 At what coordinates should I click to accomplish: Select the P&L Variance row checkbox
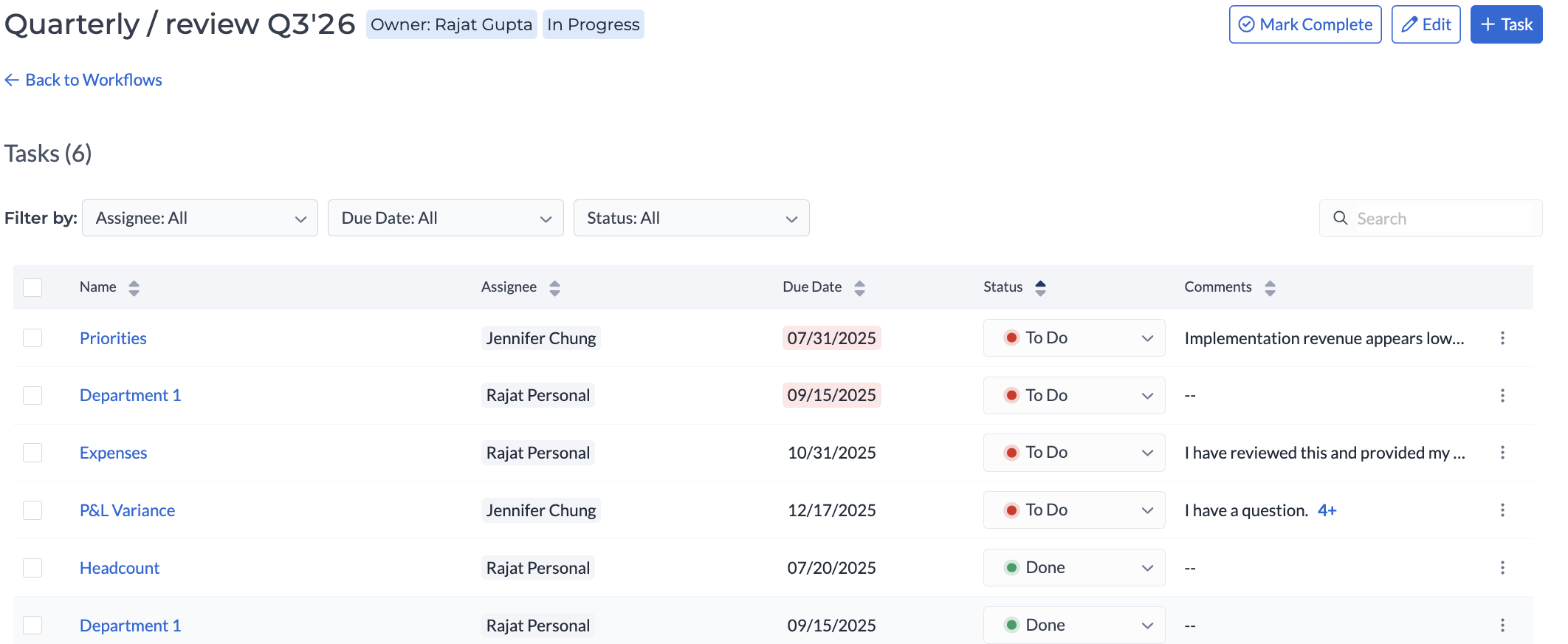pyautogui.click(x=32, y=510)
